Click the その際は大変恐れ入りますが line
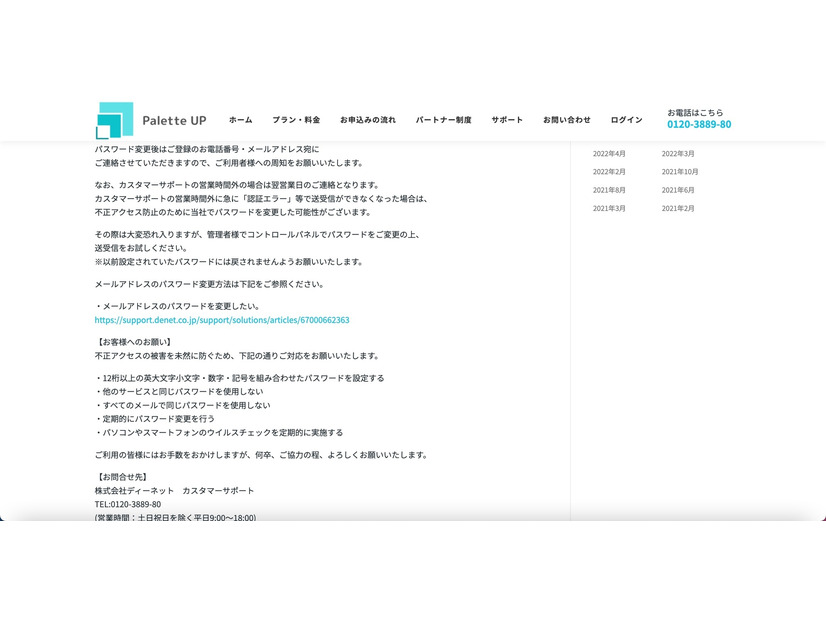Viewport: 826px width, 620px height. pyautogui.click(x=258, y=234)
